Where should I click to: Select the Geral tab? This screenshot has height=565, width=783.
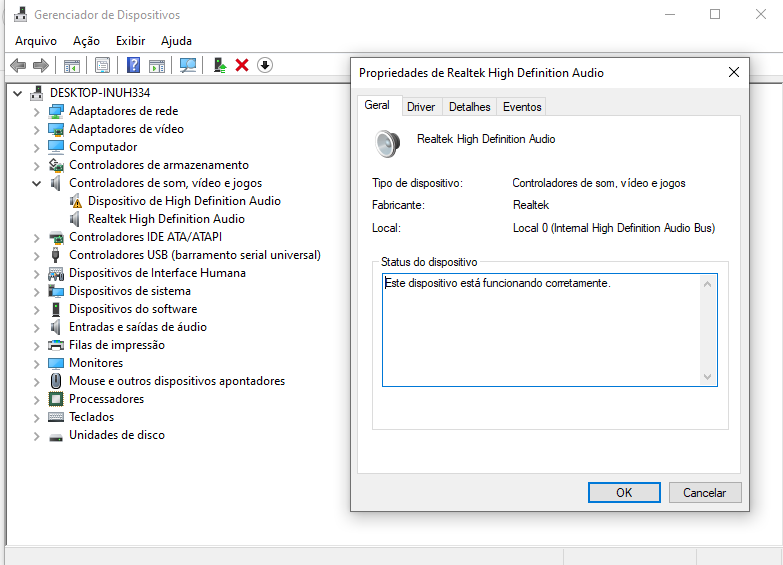click(x=377, y=105)
